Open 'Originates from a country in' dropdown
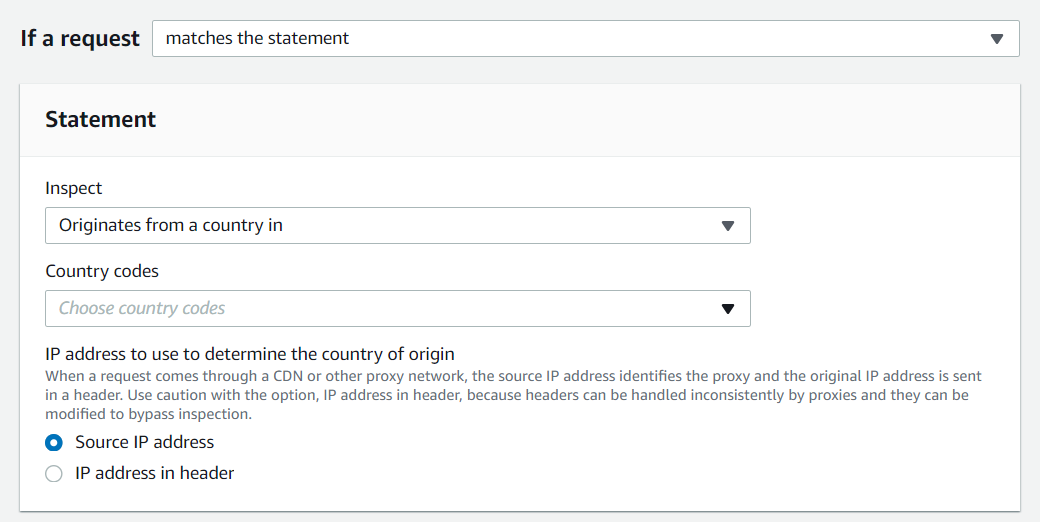Image resolution: width=1040 pixels, height=522 pixels. pos(398,226)
